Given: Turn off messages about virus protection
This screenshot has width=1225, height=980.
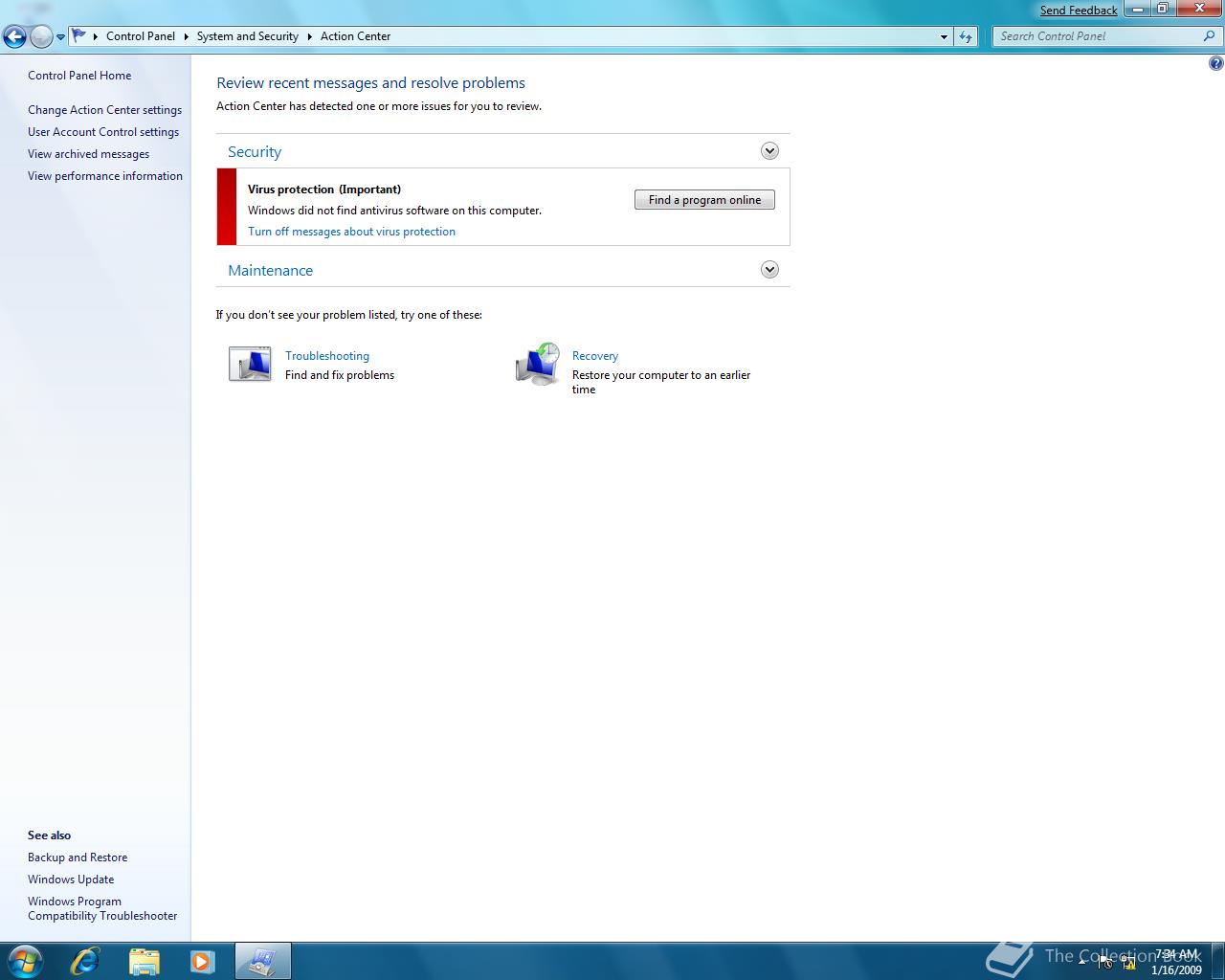Looking at the screenshot, I should (x=351, y=232).
